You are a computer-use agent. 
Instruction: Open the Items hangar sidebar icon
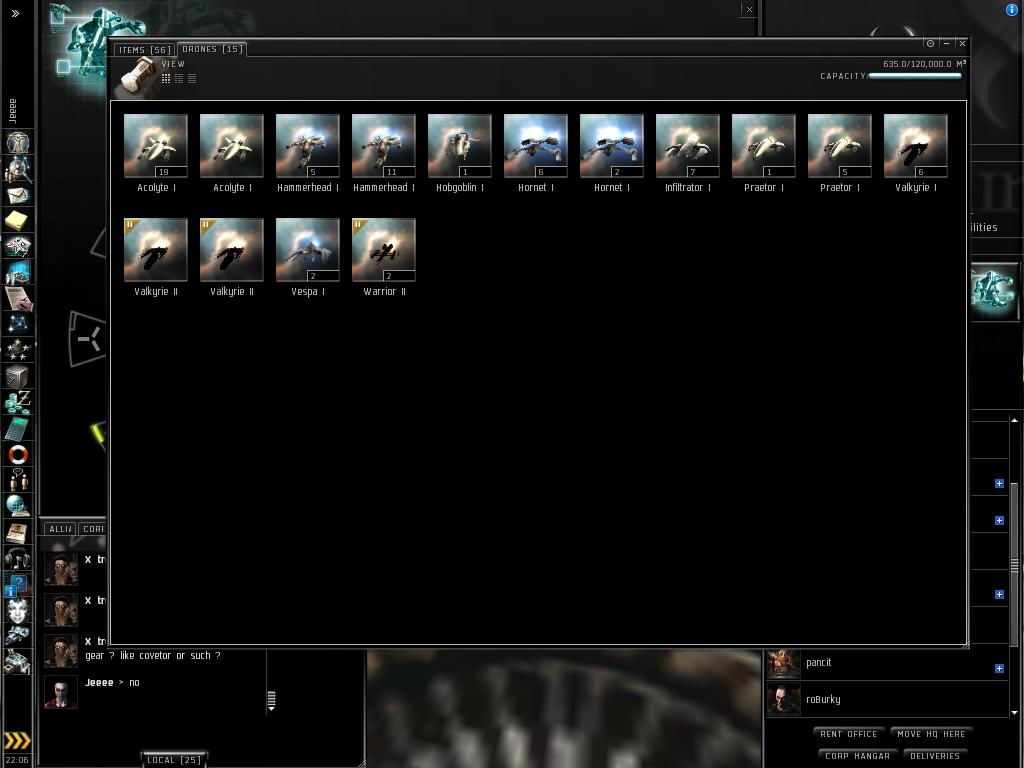point(18,662)
